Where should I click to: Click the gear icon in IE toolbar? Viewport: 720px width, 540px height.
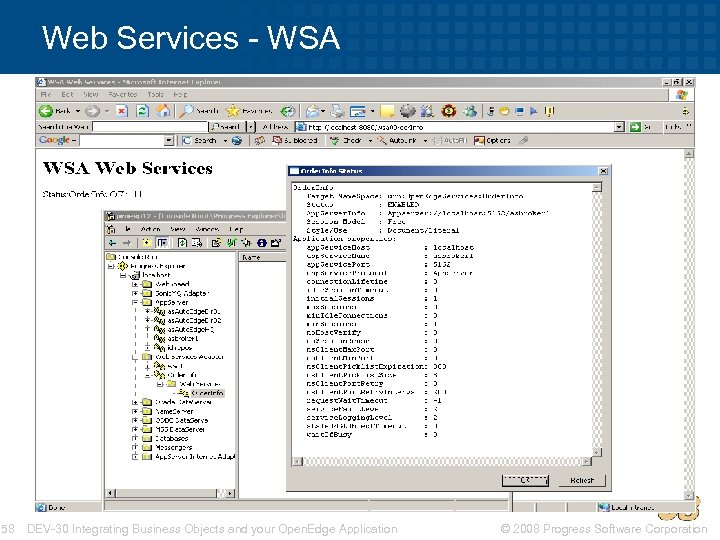click(x=407, y=111)
